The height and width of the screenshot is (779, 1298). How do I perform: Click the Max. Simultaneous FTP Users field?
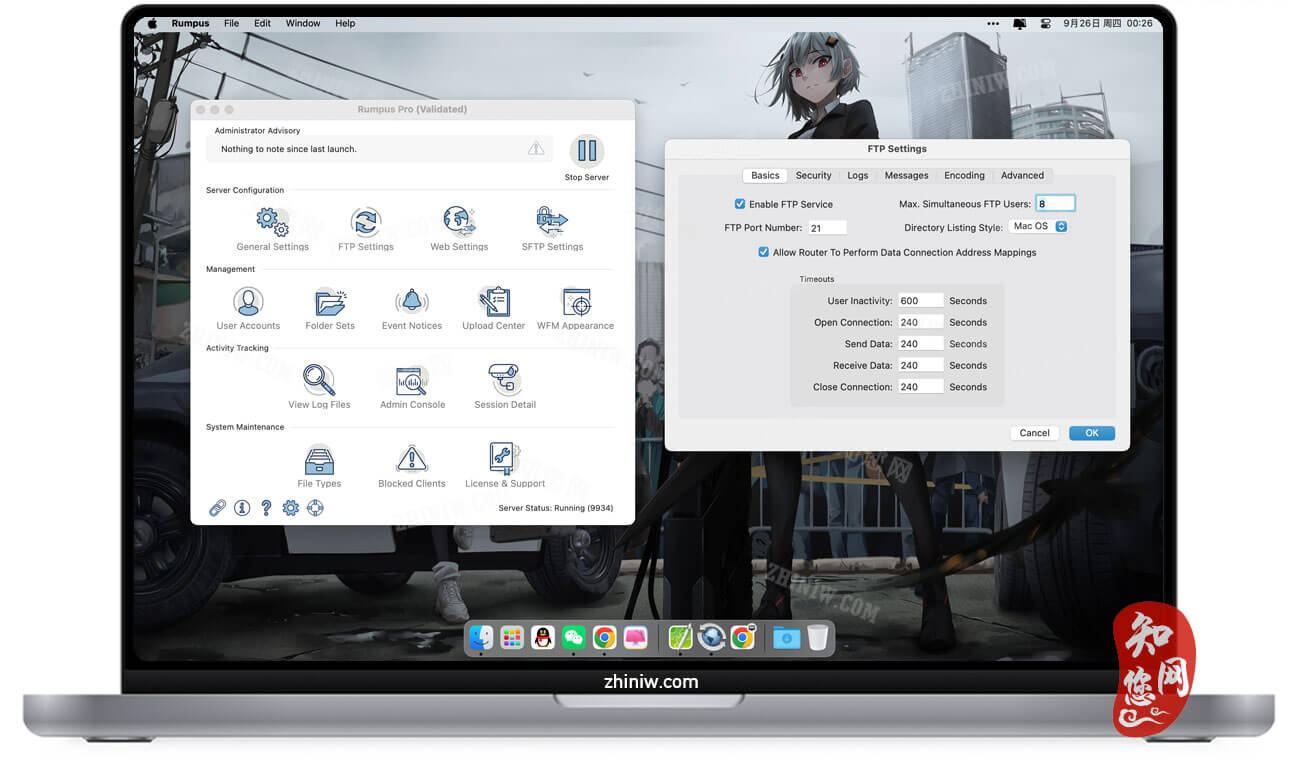point(1055,203)
